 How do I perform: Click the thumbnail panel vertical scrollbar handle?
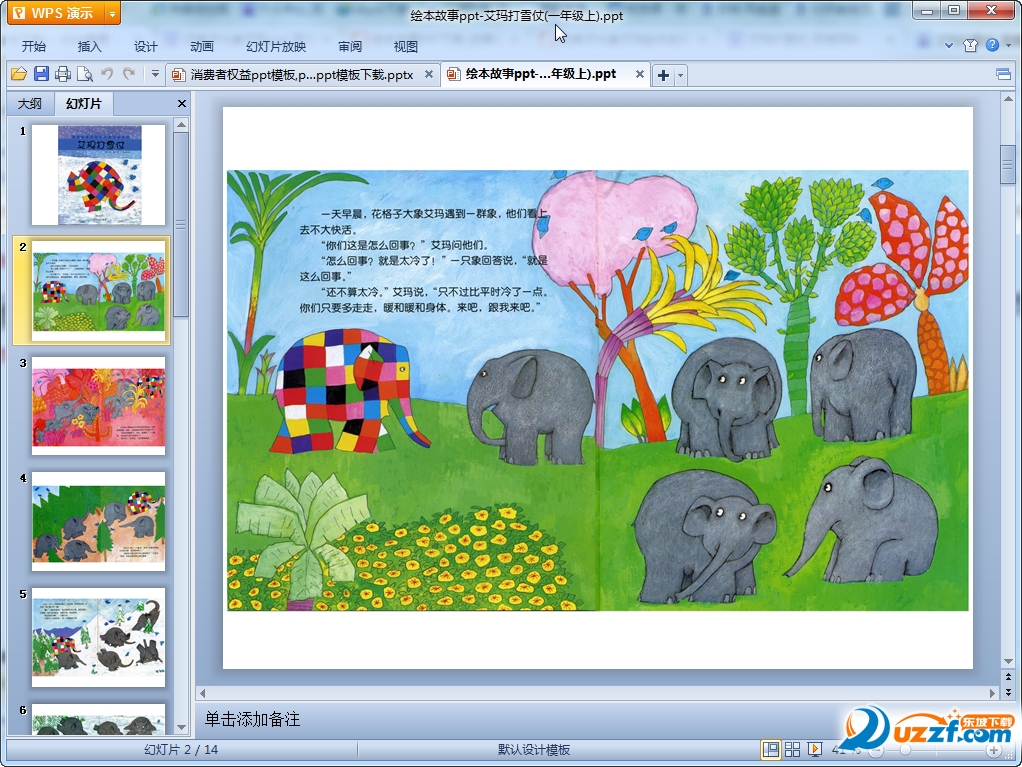[182, 225]
